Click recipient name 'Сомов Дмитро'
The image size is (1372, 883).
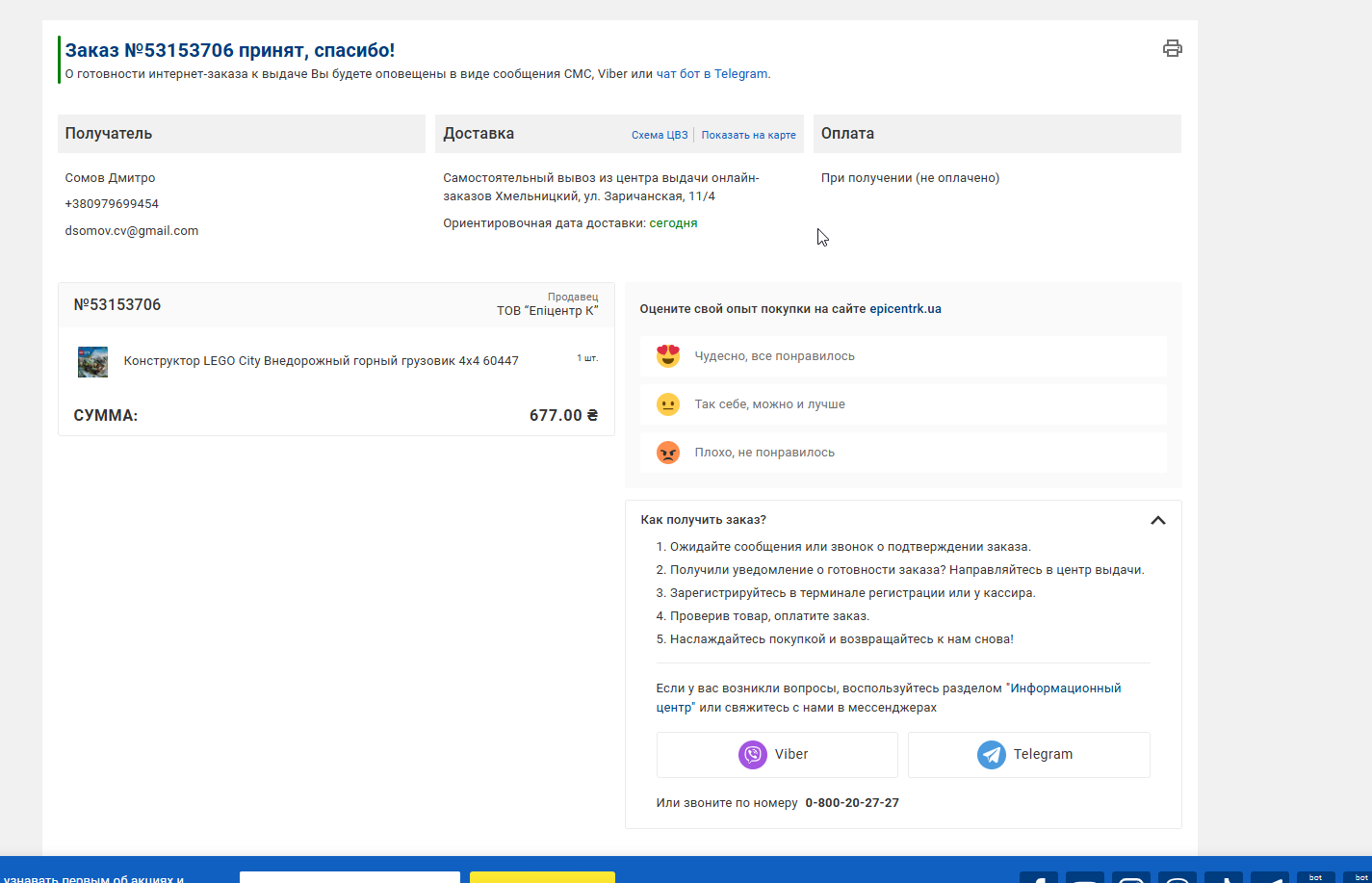(110, 178)
